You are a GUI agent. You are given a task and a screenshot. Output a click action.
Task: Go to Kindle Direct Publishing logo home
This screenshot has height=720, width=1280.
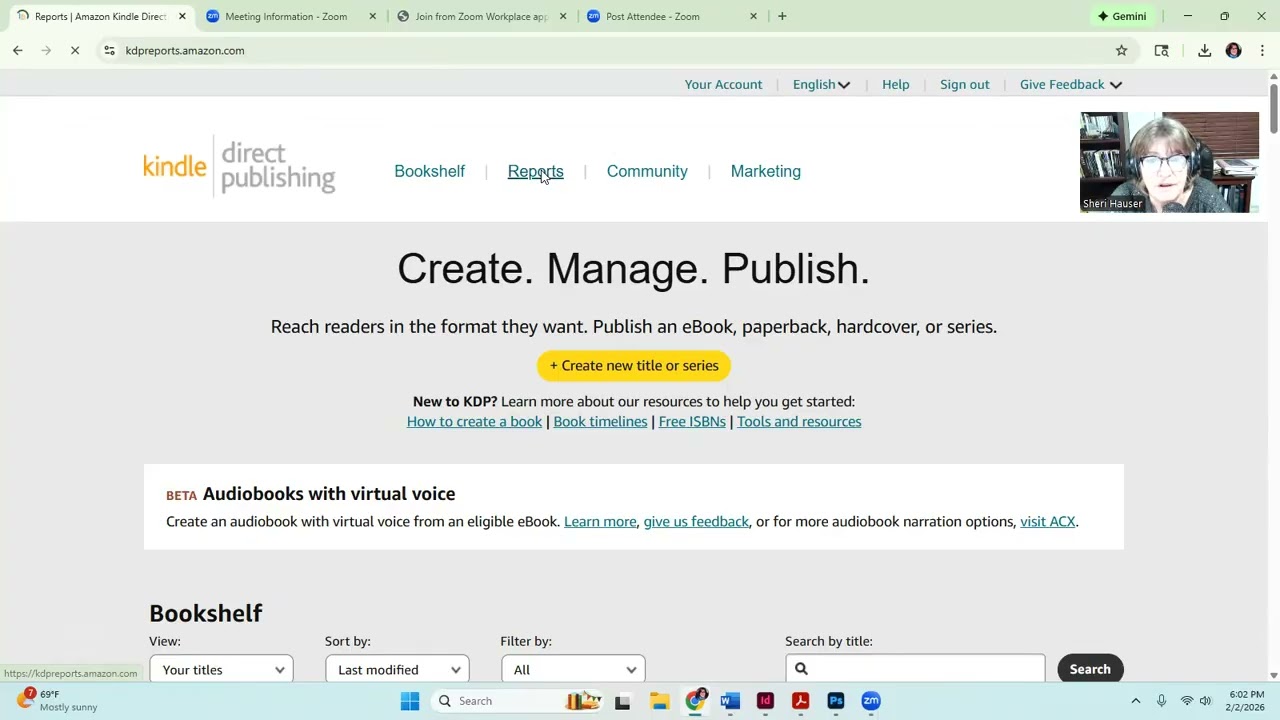[239, 167]
